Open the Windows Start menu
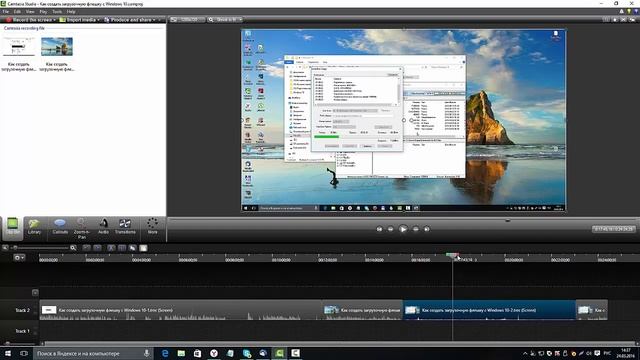Viewport: 640px width, 360px height. click(8, 353)
